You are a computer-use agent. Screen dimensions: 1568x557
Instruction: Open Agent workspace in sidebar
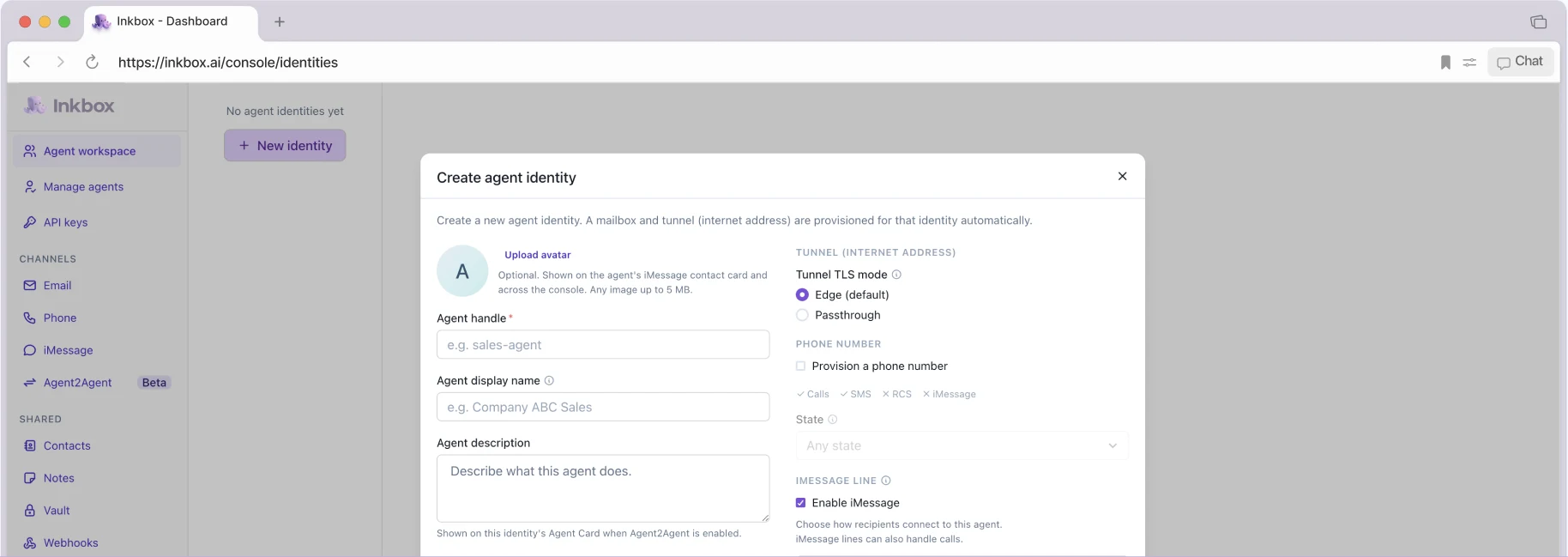tap(97, 151)
